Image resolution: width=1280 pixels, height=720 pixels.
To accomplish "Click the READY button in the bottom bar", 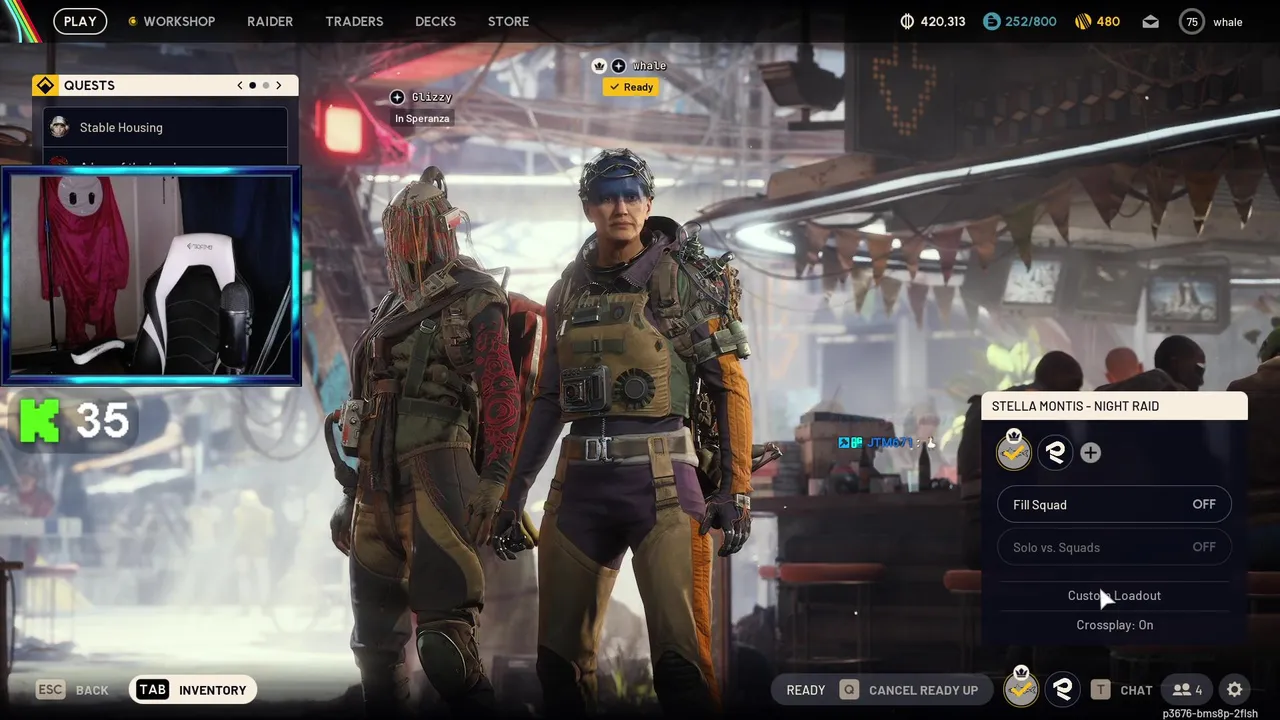I will click(806, 690).
